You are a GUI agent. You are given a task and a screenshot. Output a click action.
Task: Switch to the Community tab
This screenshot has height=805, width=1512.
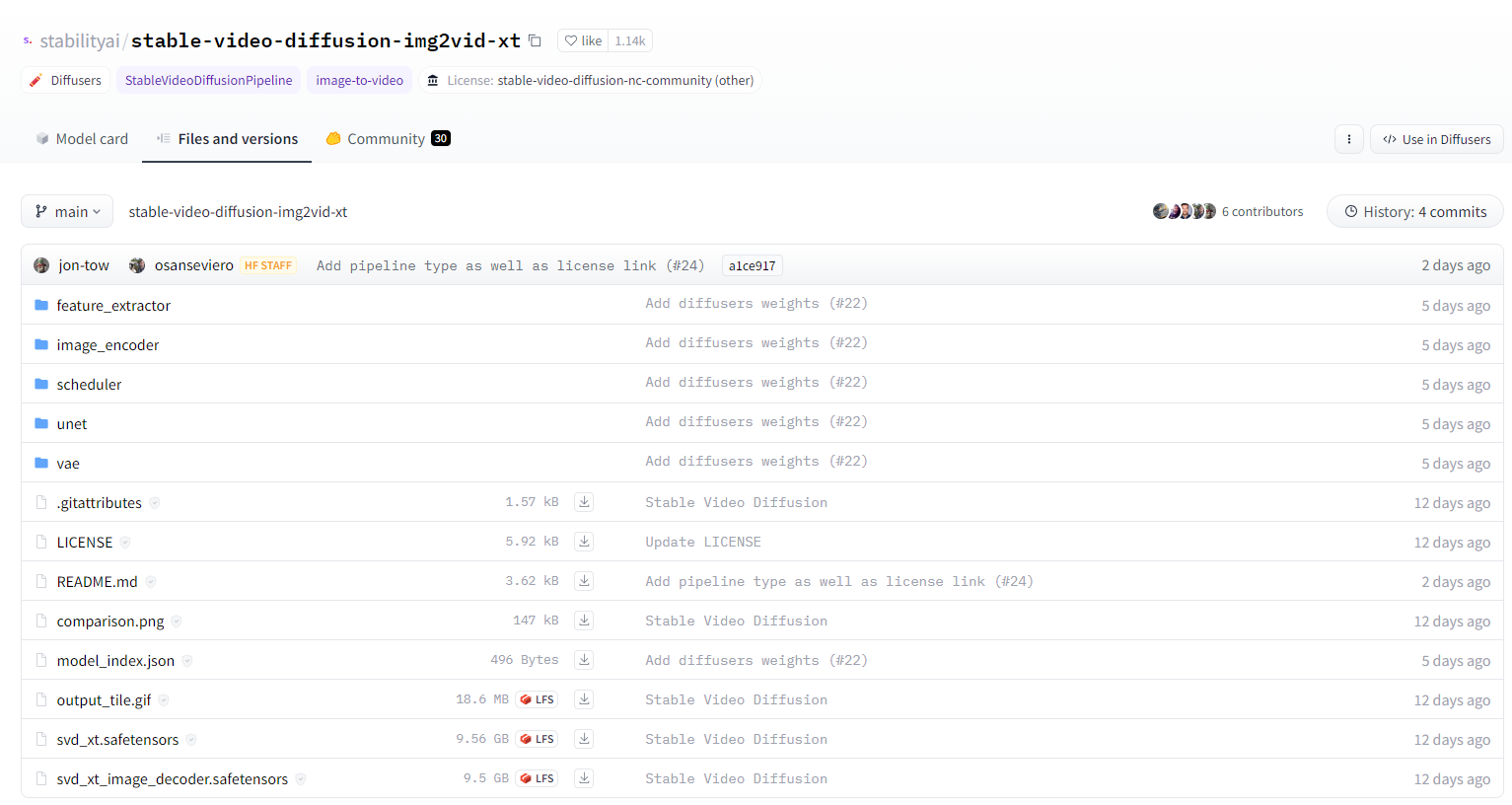(388, 139)
